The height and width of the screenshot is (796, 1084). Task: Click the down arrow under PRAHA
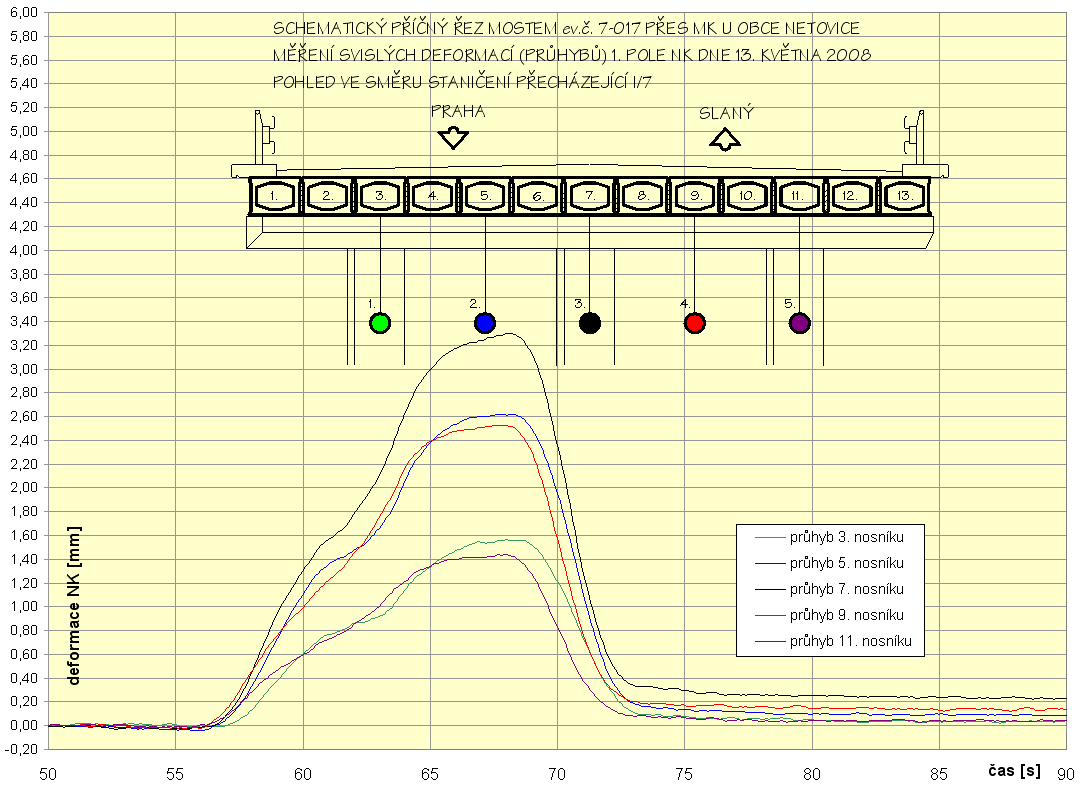coord(453,137)
